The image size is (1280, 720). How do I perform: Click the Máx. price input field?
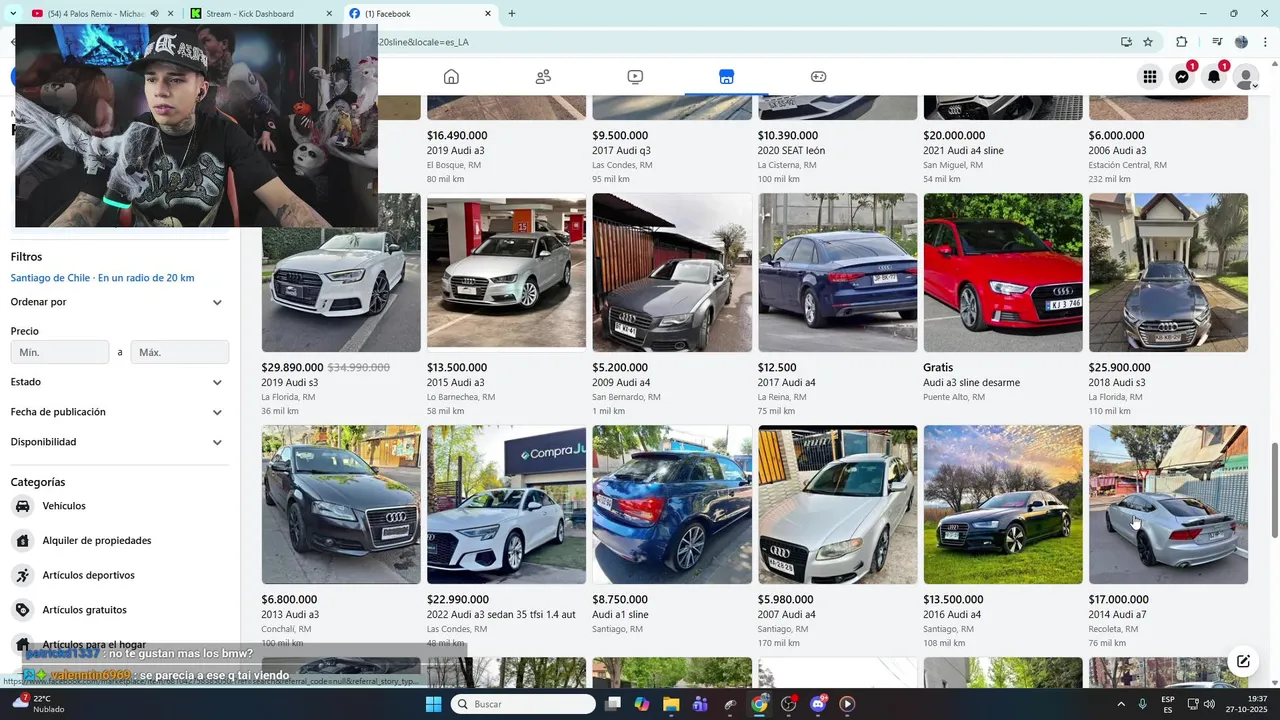[x=180, y=352]
